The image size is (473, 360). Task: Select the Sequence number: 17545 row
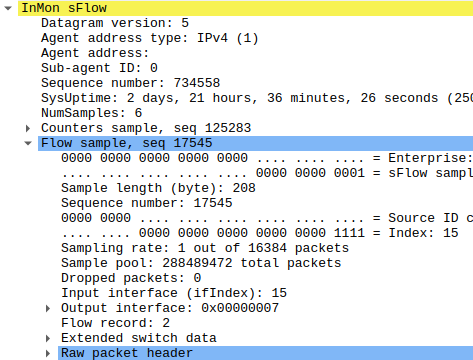click(147, 203)
